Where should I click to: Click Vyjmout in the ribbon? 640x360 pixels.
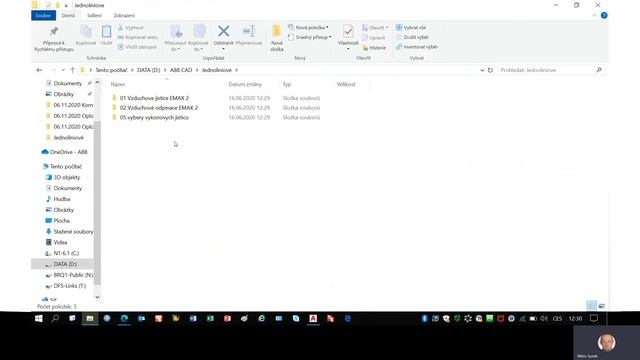tap(131, 28)
